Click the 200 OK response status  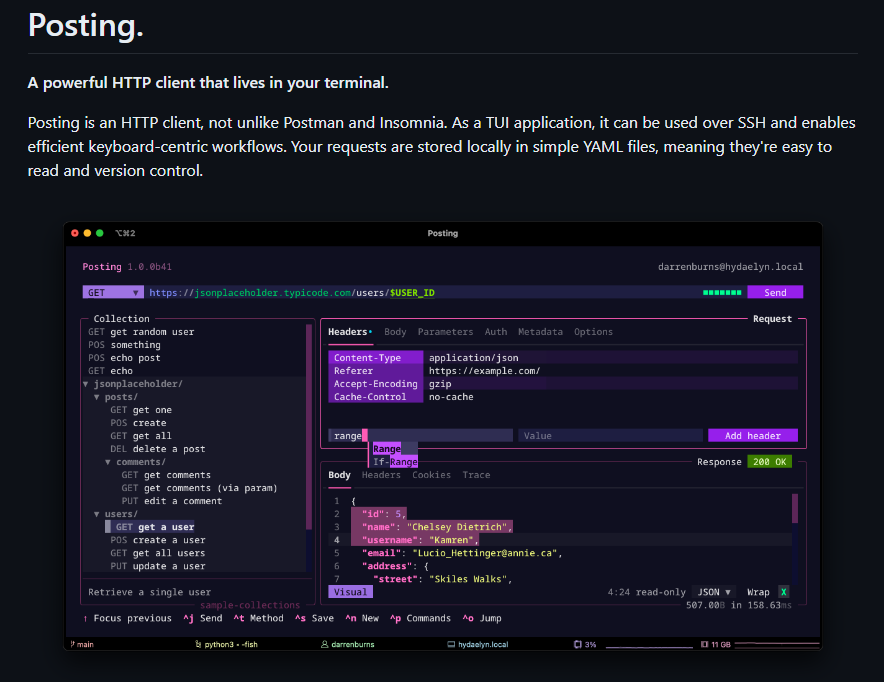click(x=770, y=462)
